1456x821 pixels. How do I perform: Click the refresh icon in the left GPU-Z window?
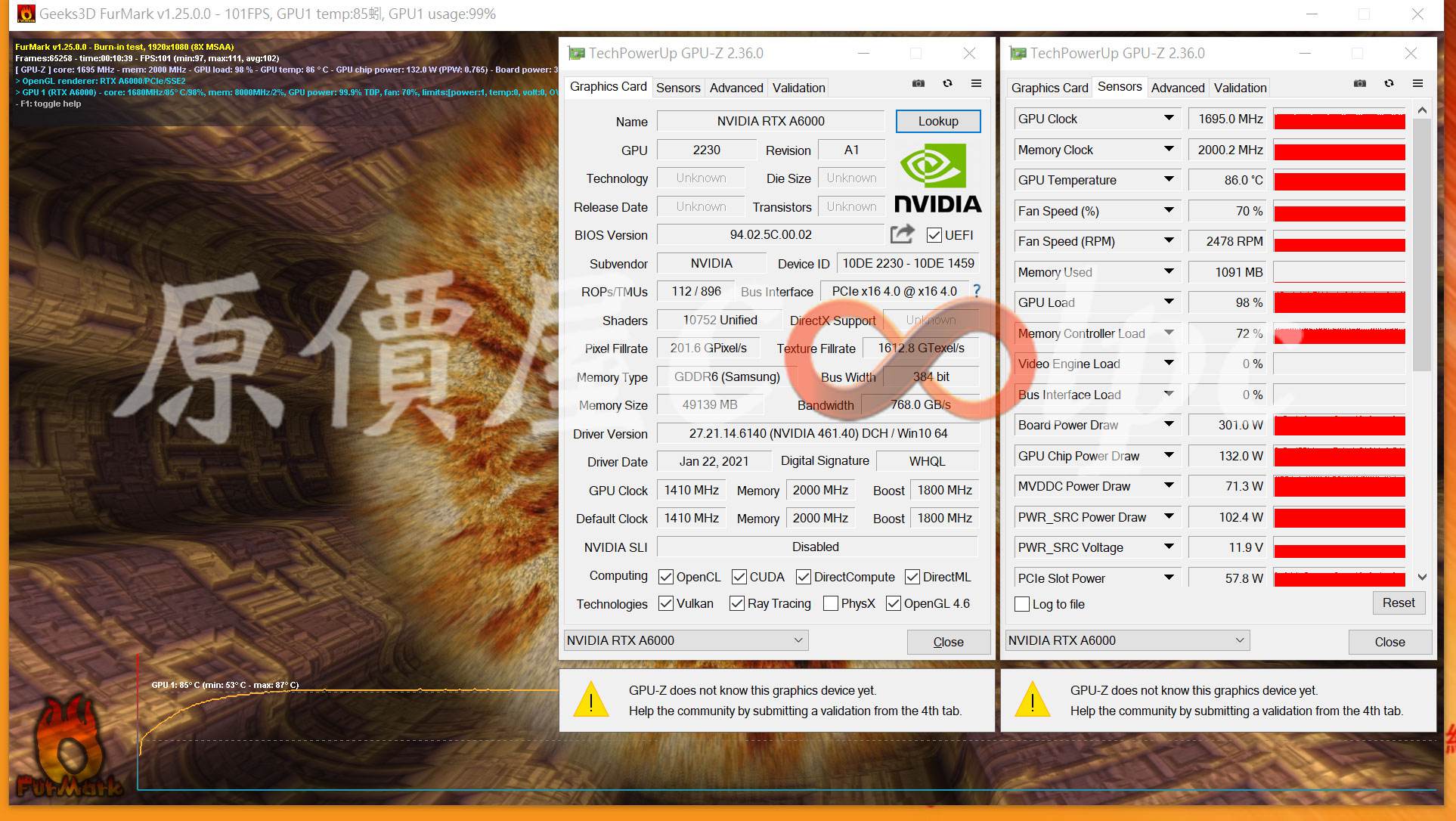coord(947,84)
